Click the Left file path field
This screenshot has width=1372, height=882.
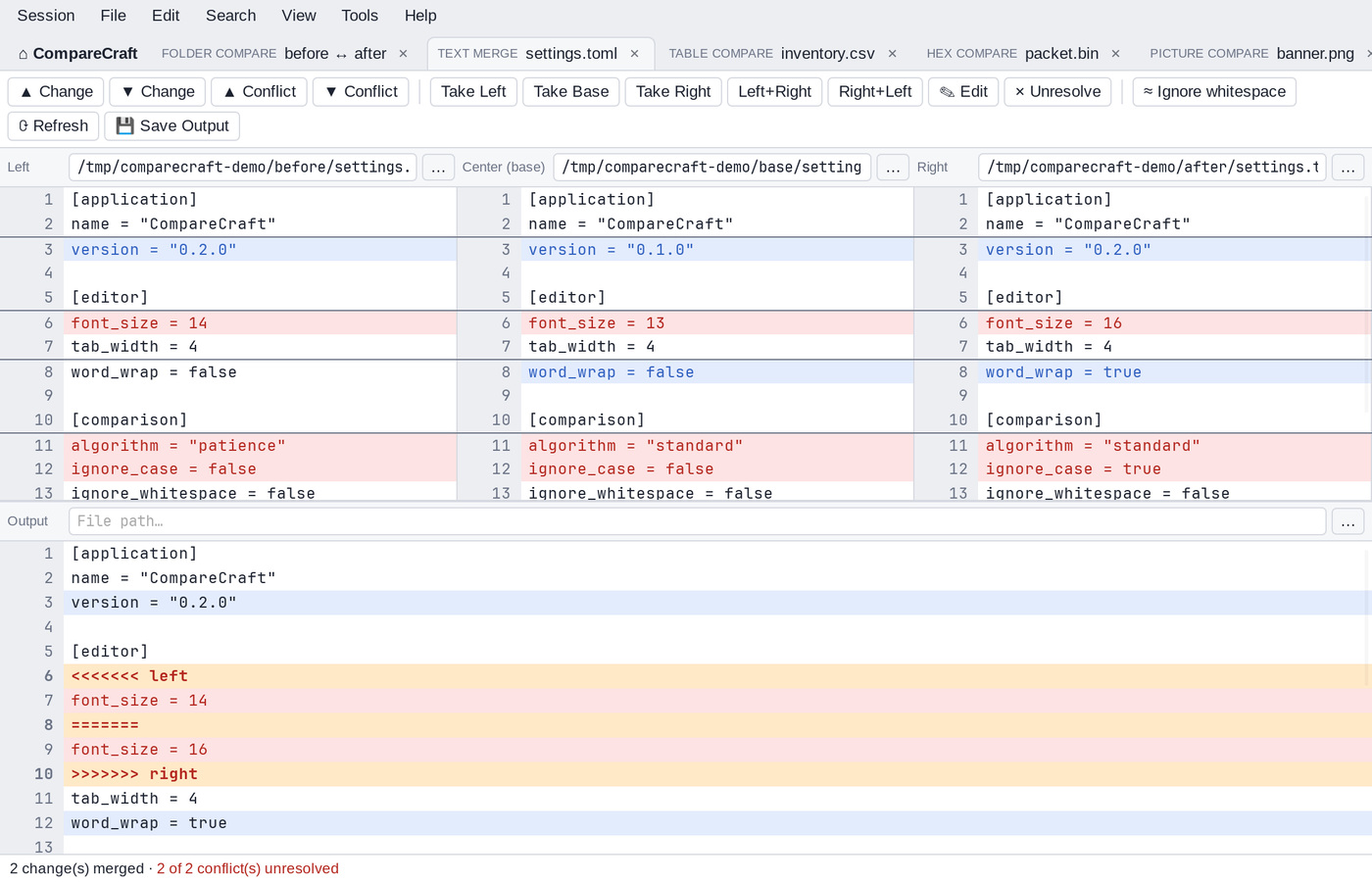click(243, 168)
